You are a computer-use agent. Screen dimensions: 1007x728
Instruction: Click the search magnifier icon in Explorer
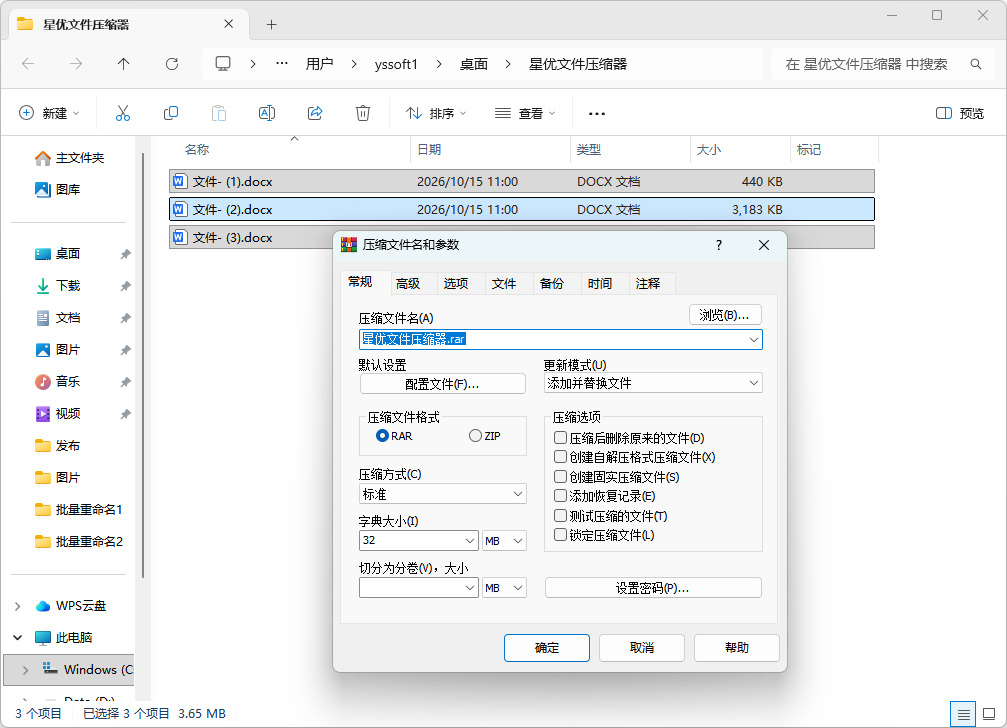pyautogui.click(x=976, y=64)
